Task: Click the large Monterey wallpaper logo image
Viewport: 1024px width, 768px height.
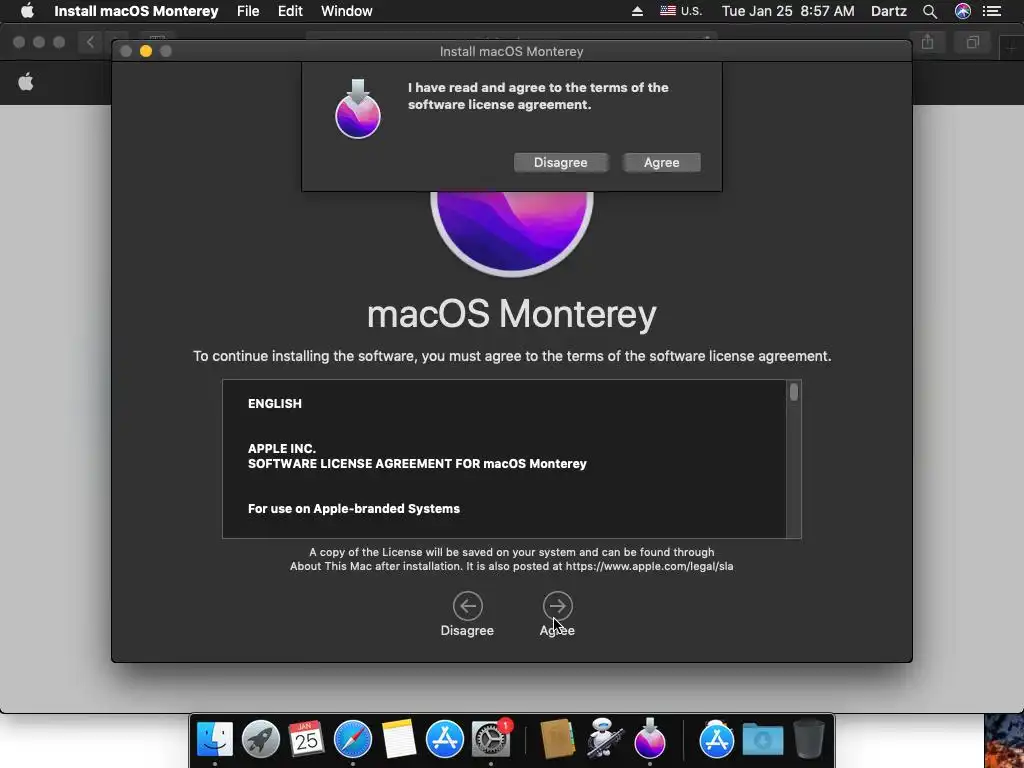Action: pyautogui.click(x=512, y=234)
